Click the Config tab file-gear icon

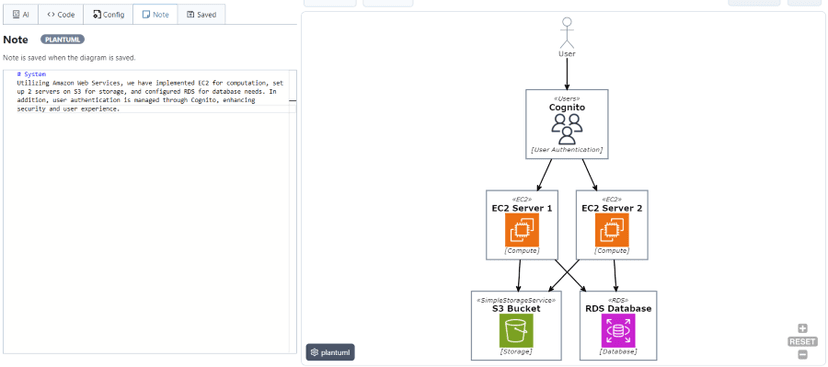[97, 14]
